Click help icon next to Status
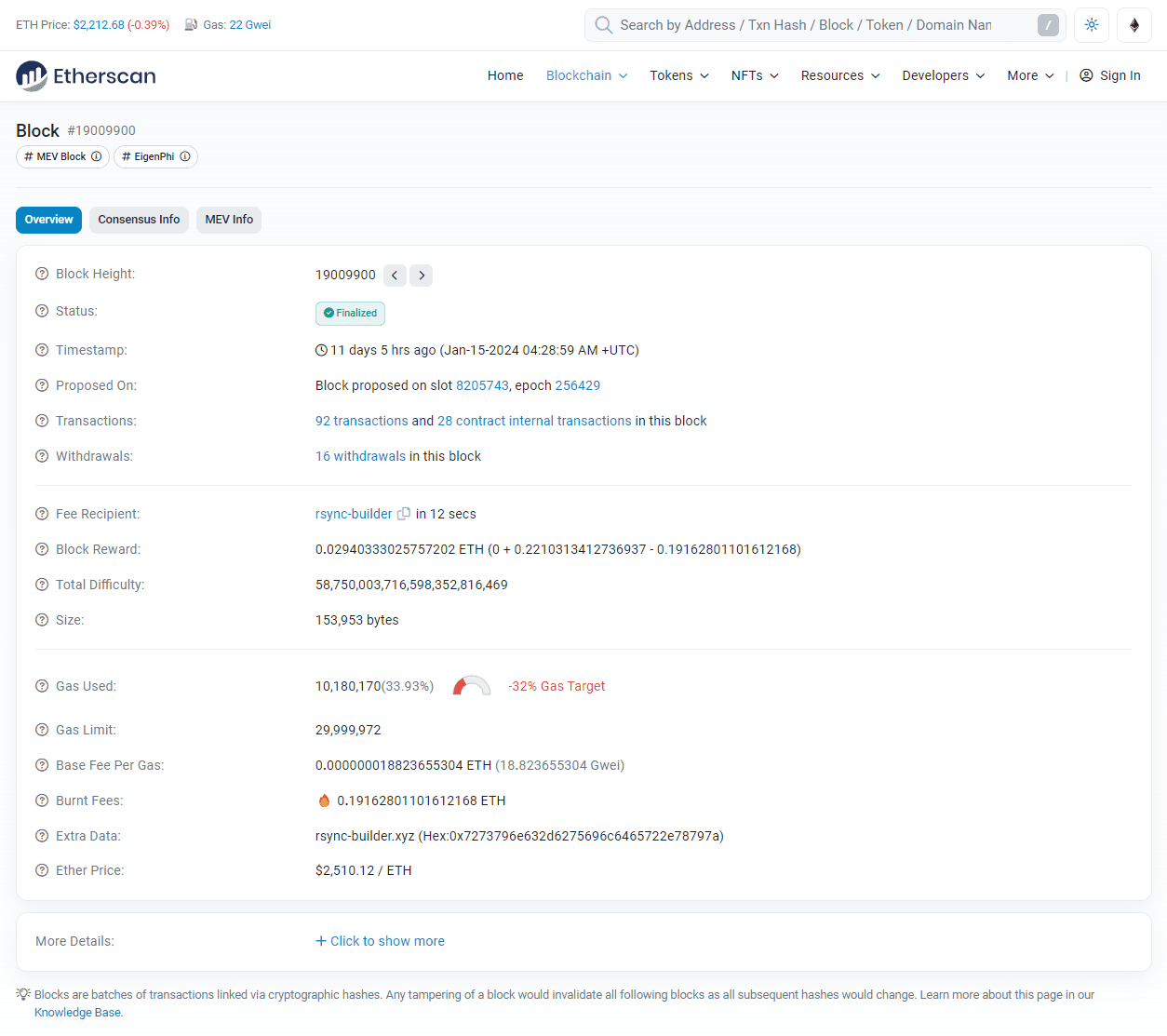Screen dimensions: 1167x1036 pos(42,311)
